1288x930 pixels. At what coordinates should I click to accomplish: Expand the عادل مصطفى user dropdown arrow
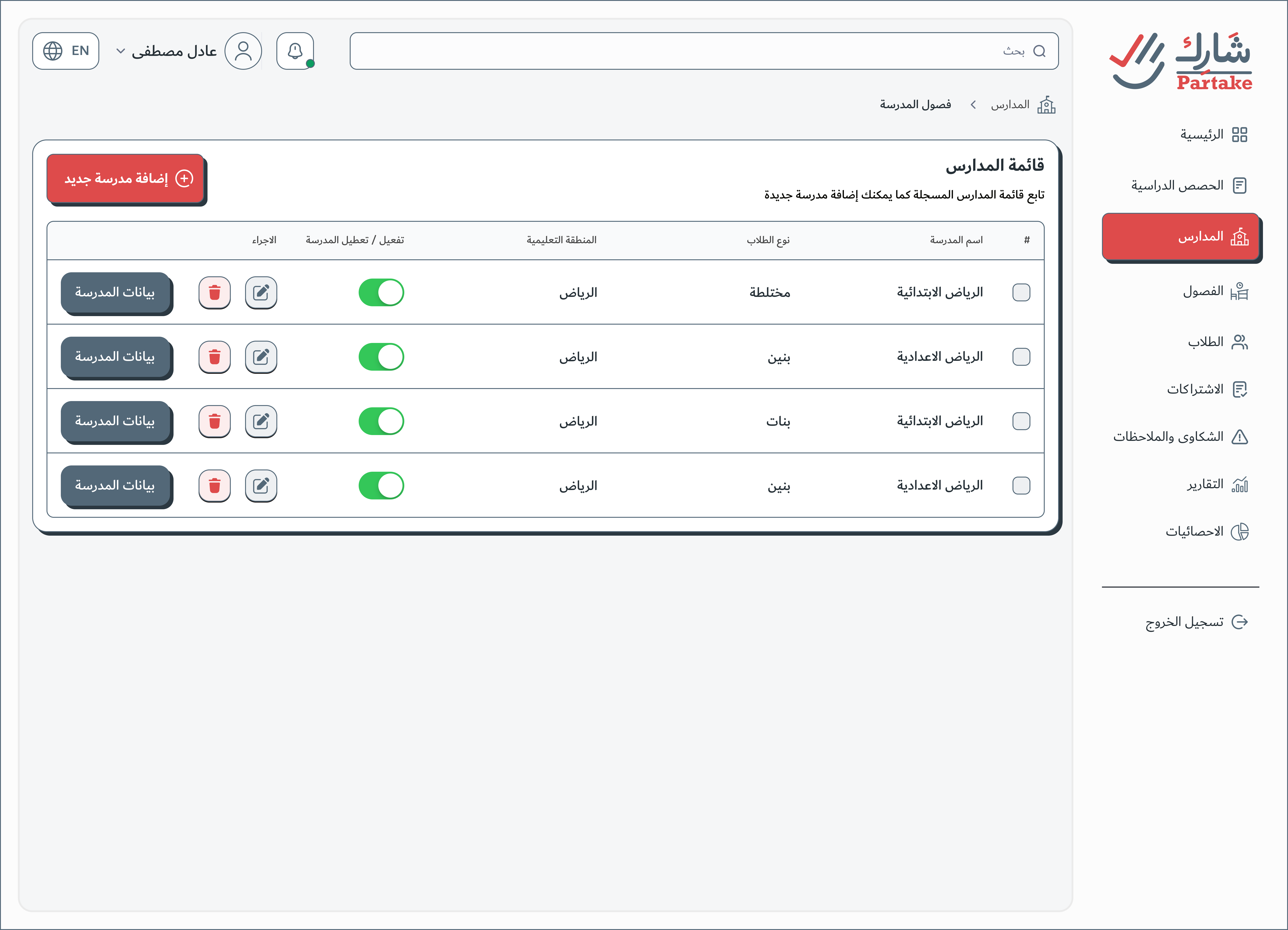click(120, 51)
